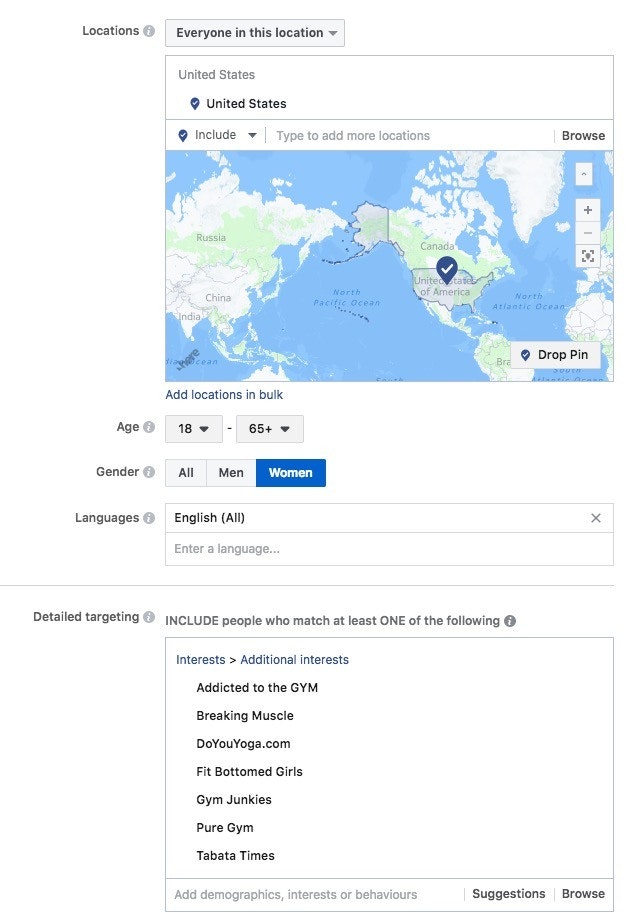The height and width of the screenshot is (924, 634).
Task: Open Suggestions for detailed targeting
Action: (x=508, y=894)
